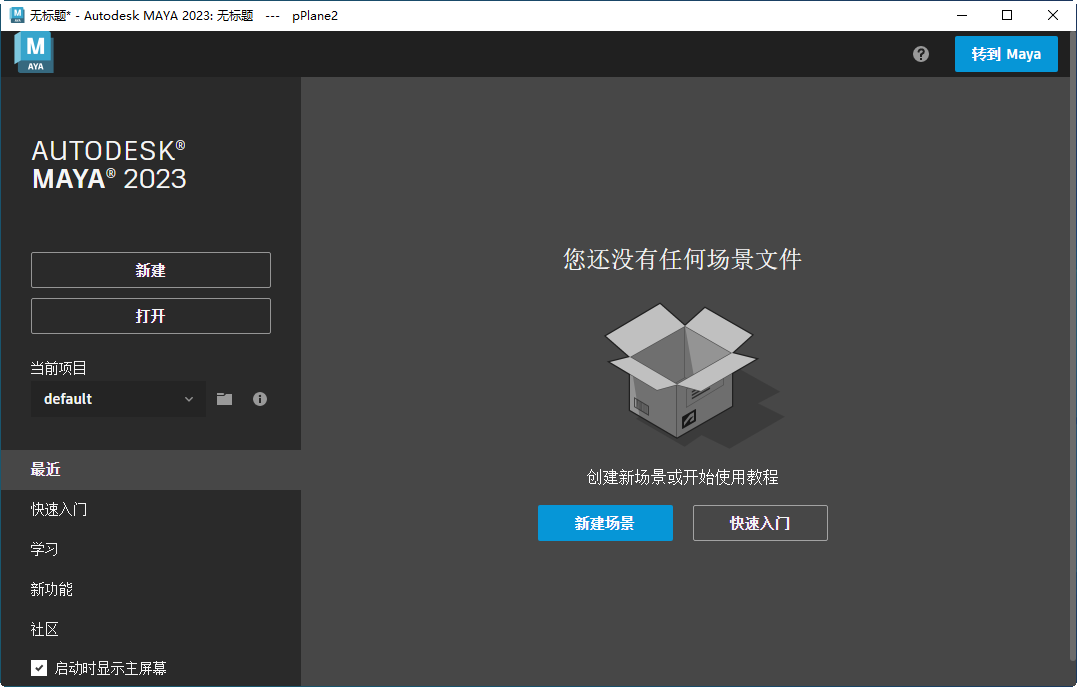This screenshot has height=687, width=1077.
Task: Click the 打开 button
Action: [150, 316]
